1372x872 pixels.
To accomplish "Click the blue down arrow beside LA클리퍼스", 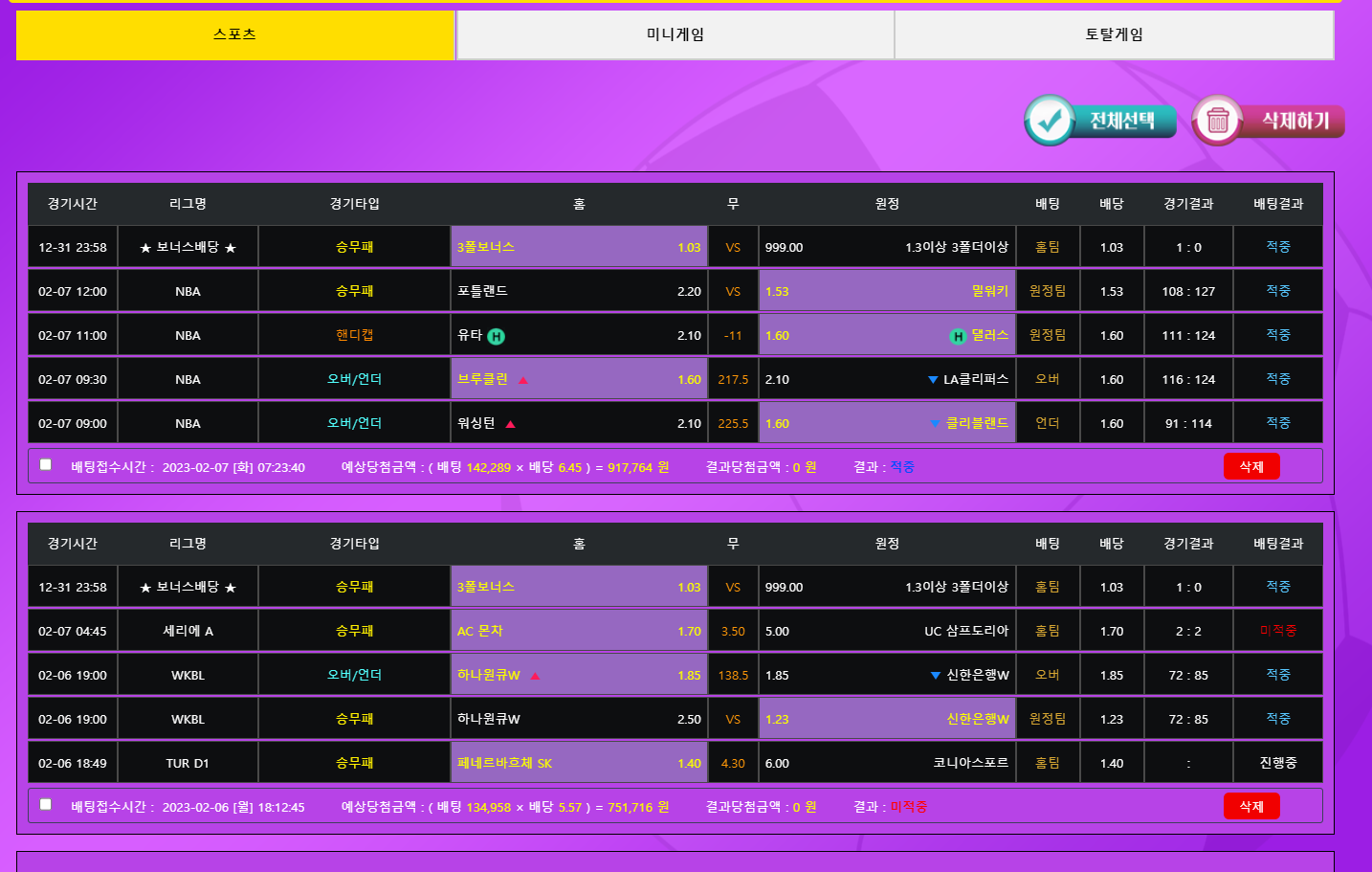I will 933,380.
